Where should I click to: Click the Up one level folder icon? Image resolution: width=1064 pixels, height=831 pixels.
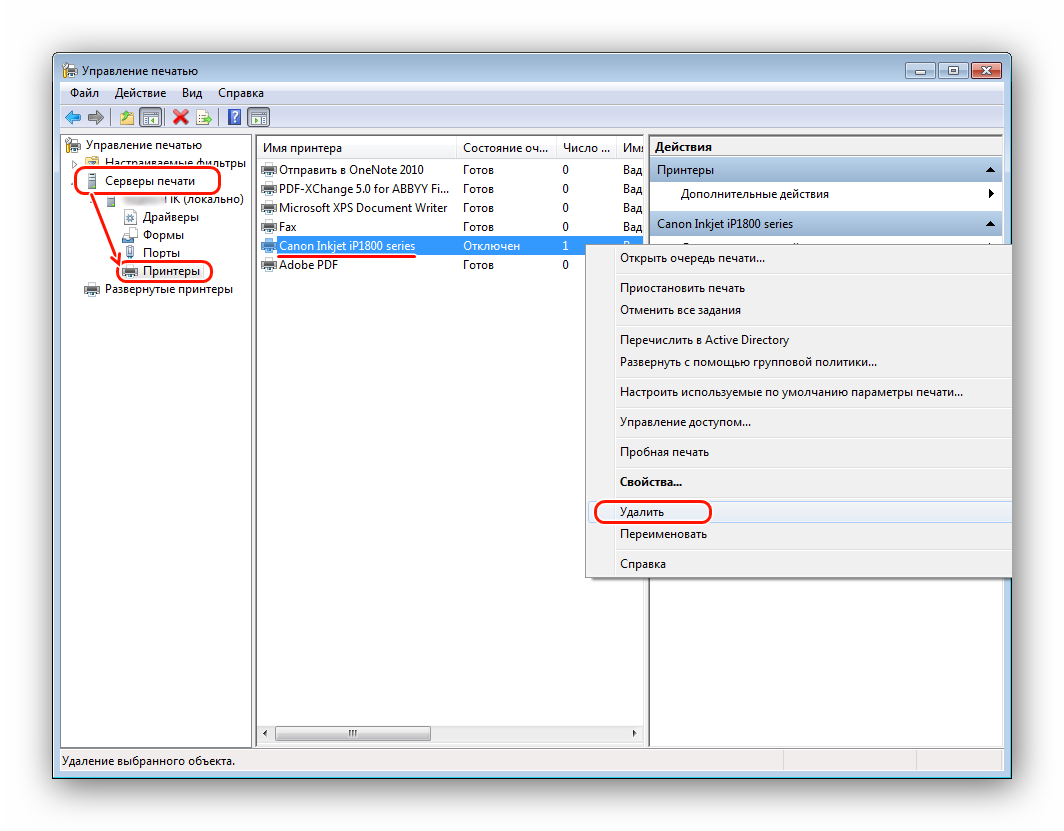pos(126,117)
